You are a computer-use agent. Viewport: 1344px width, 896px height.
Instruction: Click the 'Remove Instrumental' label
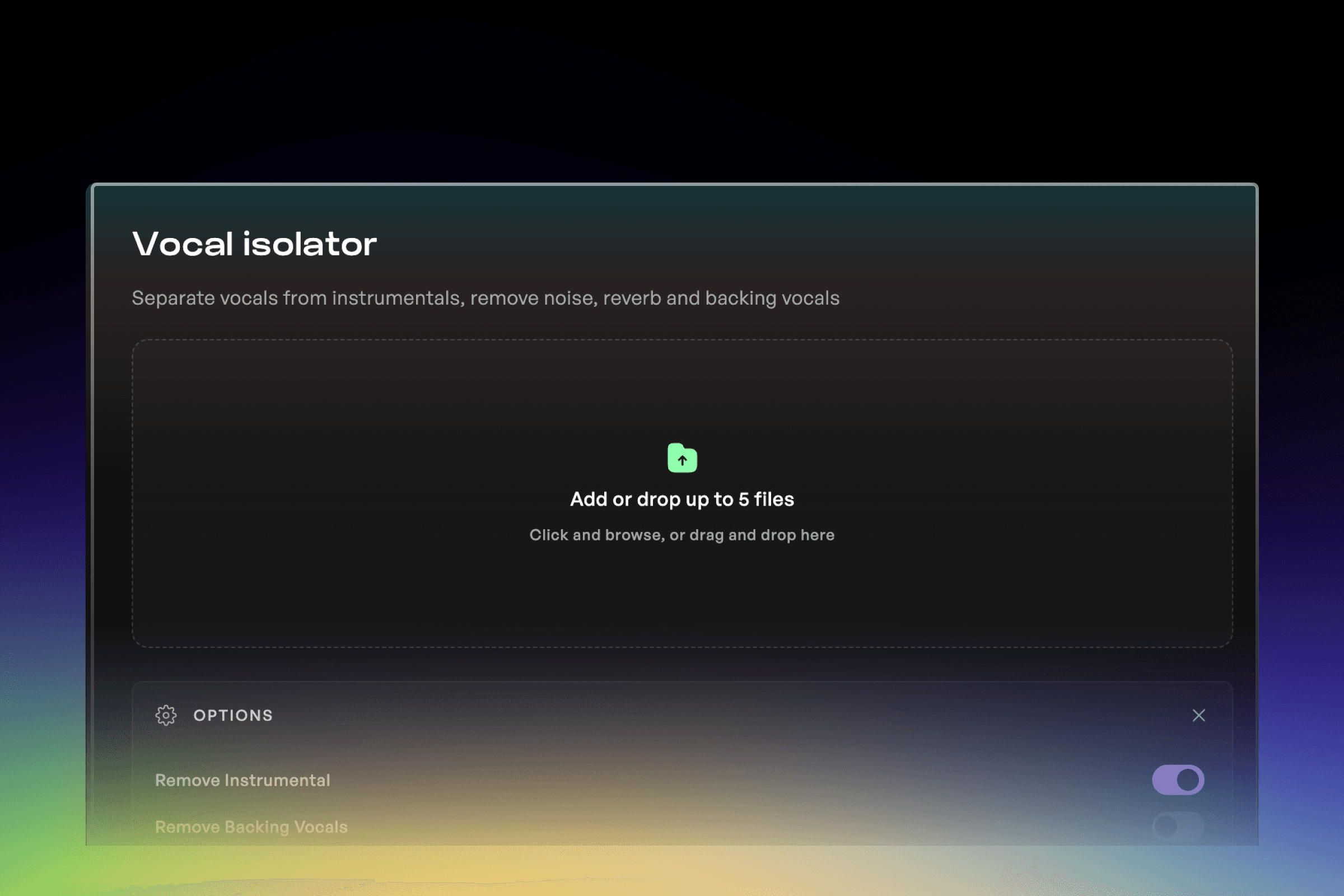[x=243, y=780]
